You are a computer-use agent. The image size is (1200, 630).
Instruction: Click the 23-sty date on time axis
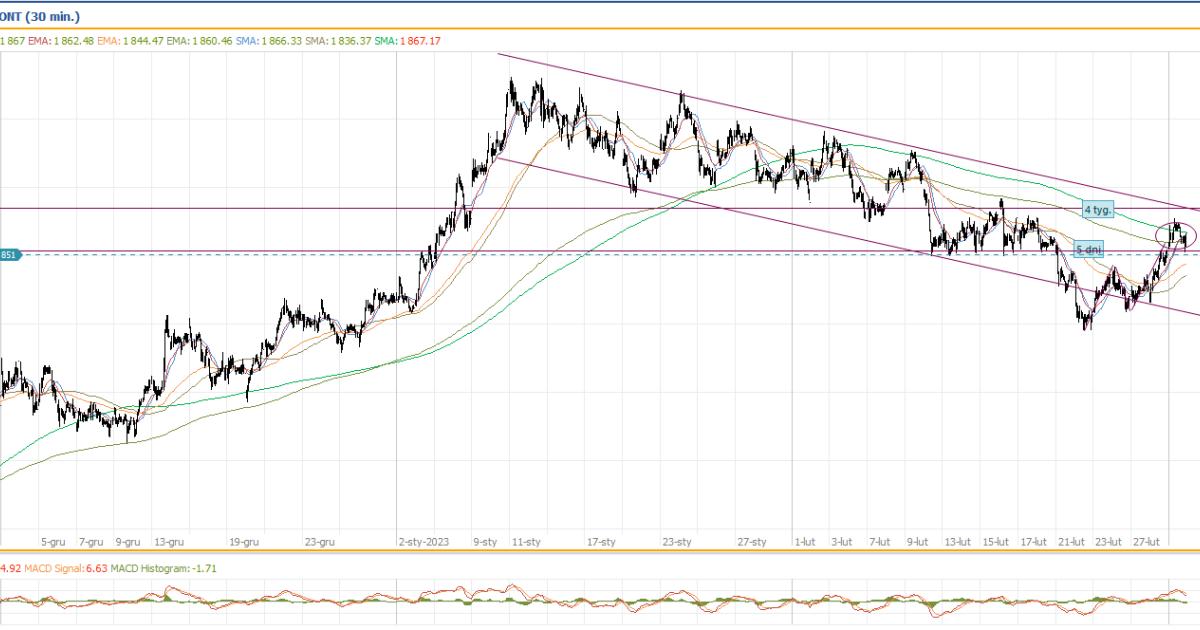676,542
